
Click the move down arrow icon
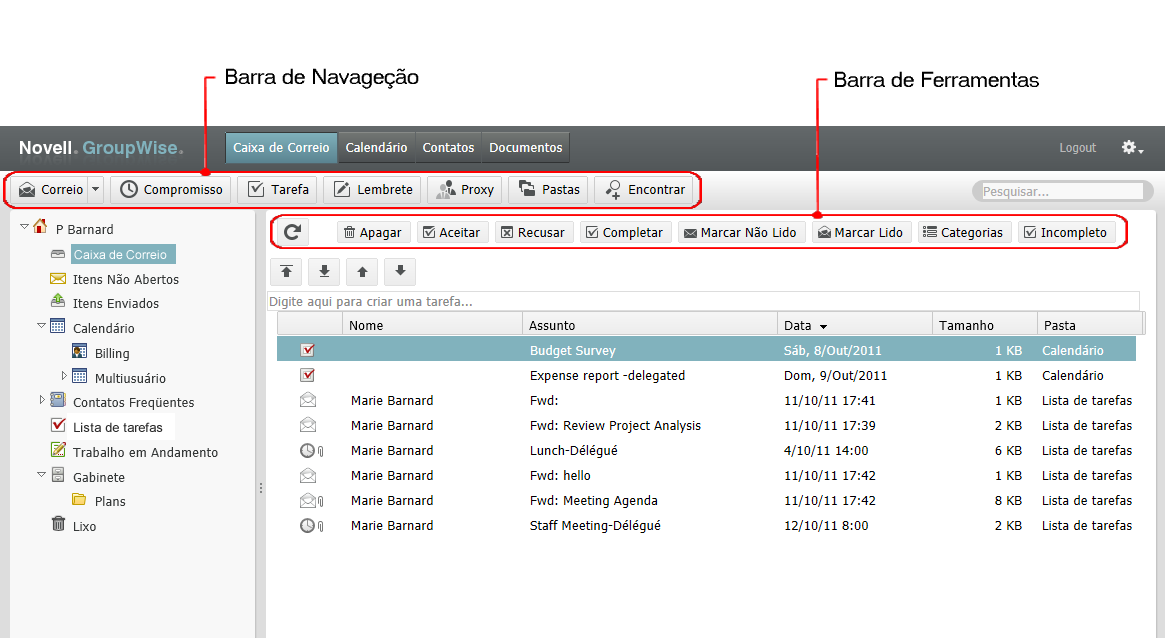(399, 271)
